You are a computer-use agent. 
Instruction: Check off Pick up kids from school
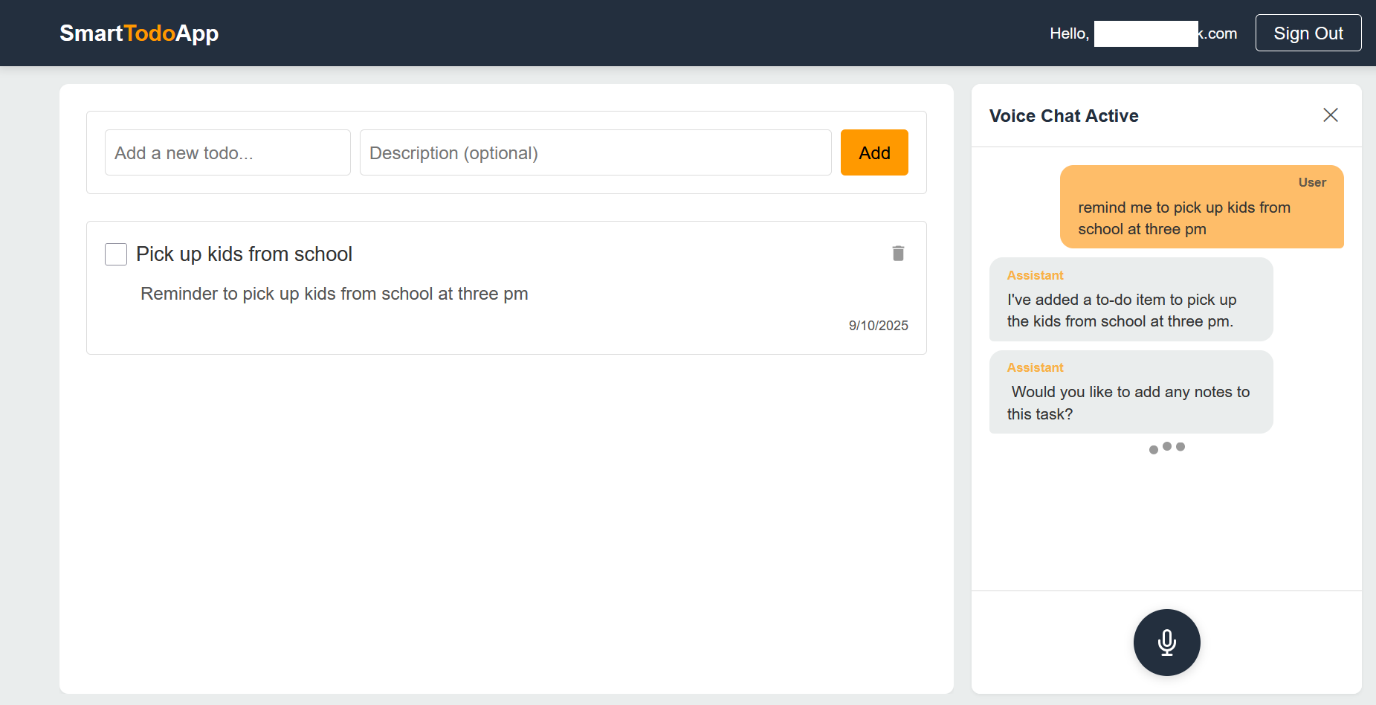coord(116,254)
